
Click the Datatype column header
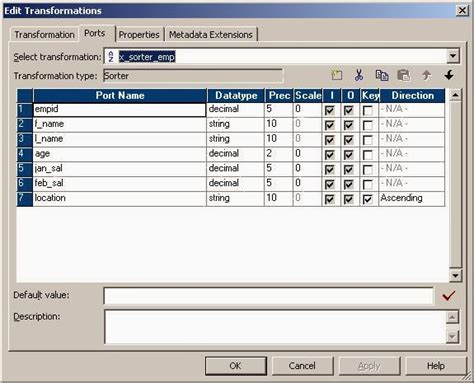[236, 96]
